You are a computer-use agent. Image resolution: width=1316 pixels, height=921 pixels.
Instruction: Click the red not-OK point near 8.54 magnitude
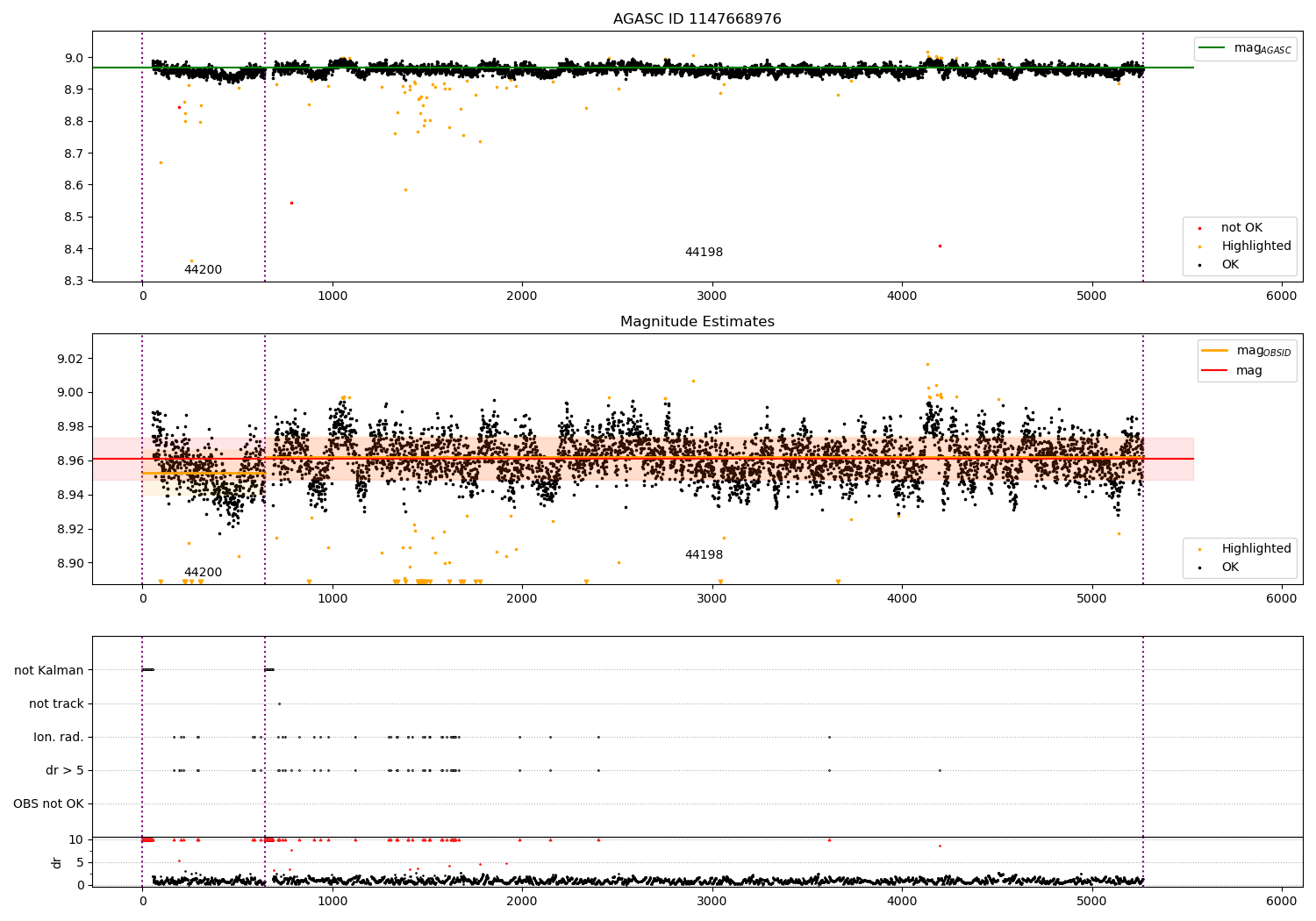coord(291,203)
